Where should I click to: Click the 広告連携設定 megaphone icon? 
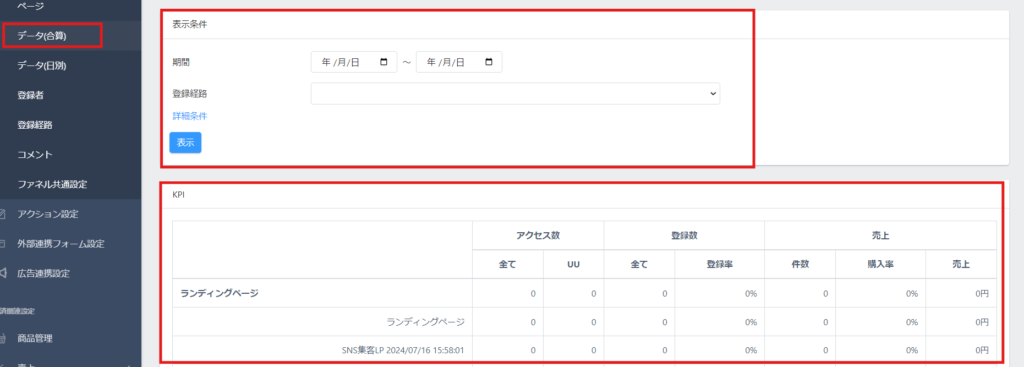pyautogui.click(x=3, y=274)
